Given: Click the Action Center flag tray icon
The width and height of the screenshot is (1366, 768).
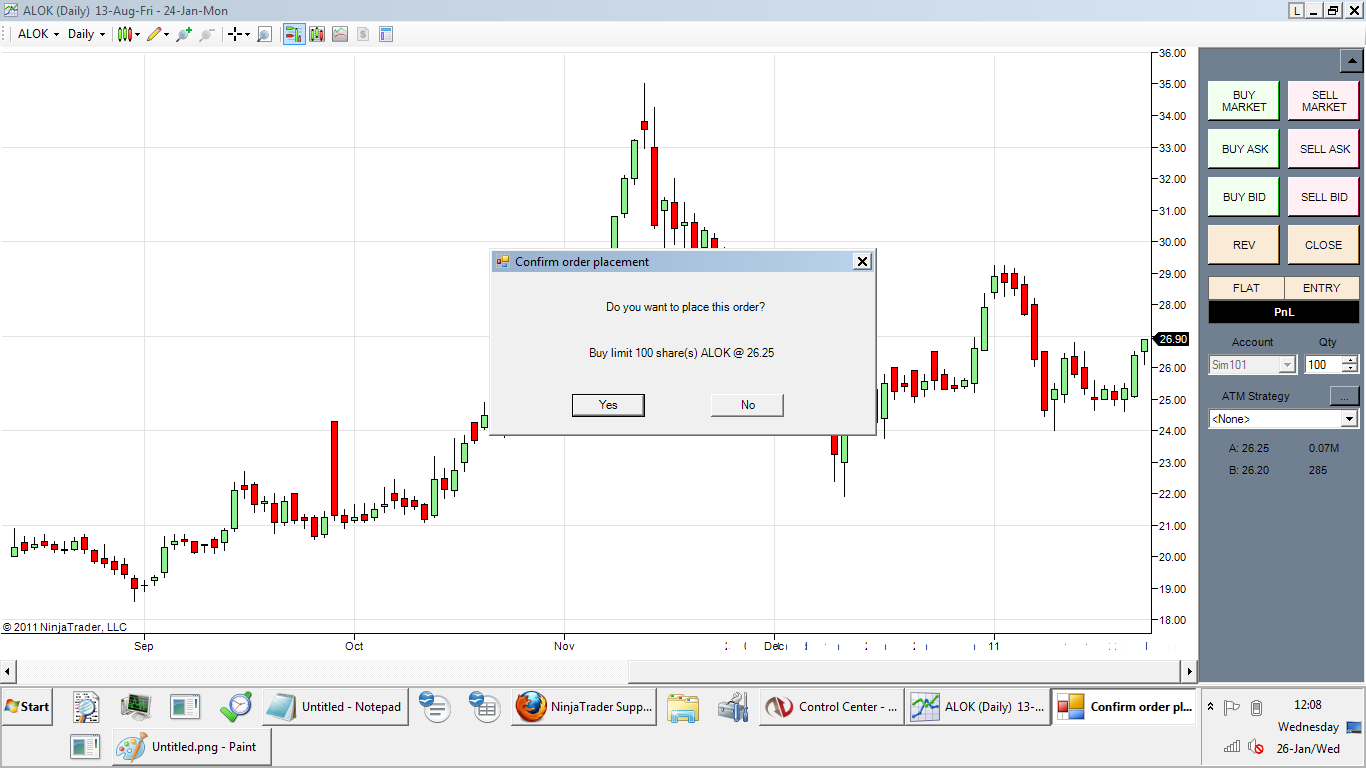Looking at the screenshot, I should click(x=1233, y=707).
